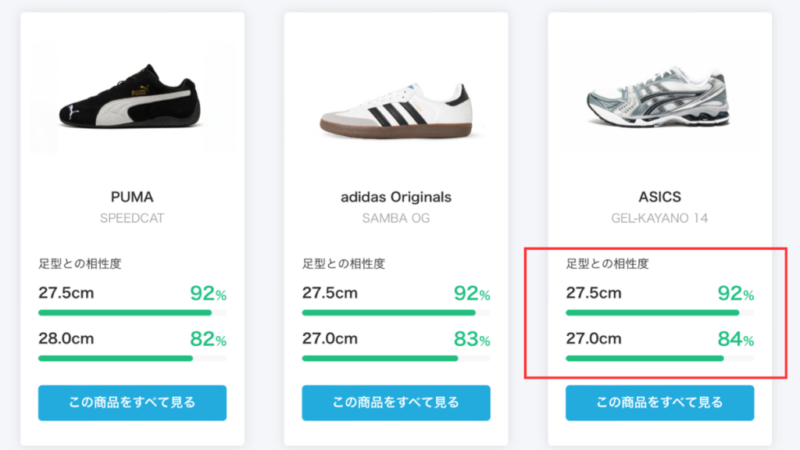Click the GEL-KAYANO 14 model name
The image size is (800, 450).
660,218
